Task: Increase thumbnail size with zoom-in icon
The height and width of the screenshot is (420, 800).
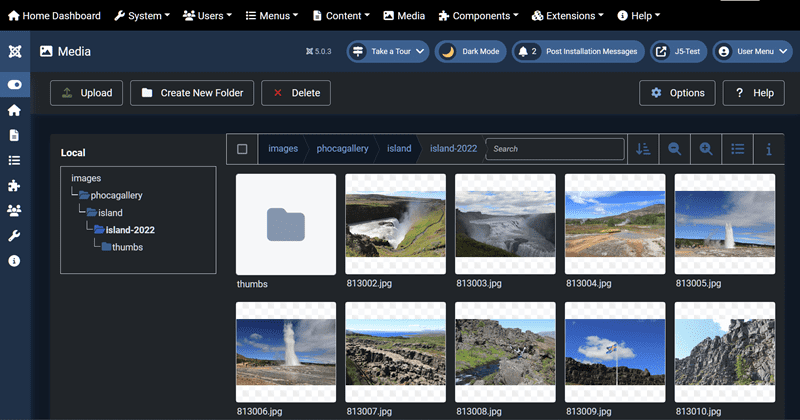Action: coord(706,149)
